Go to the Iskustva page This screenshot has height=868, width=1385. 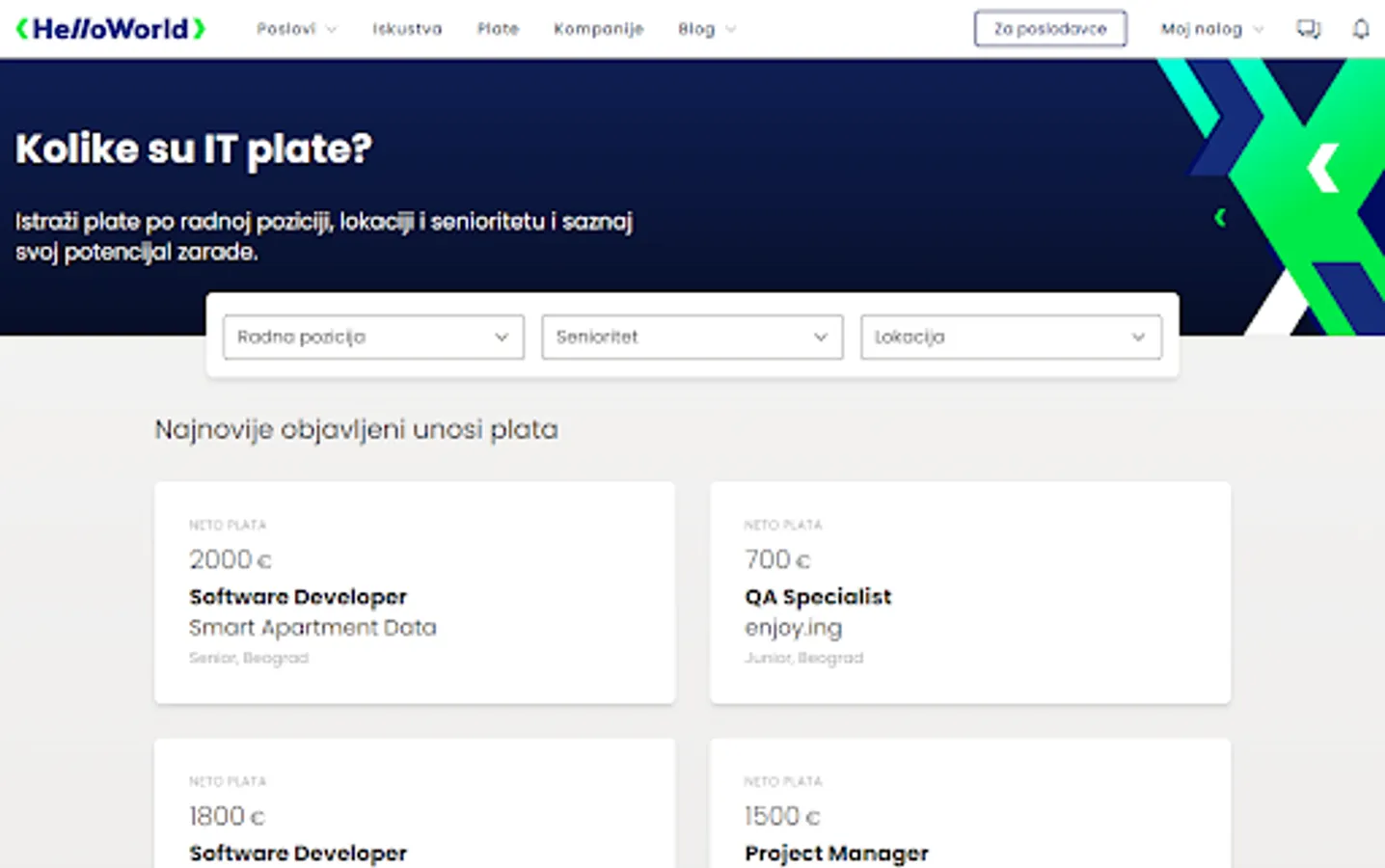407,29
